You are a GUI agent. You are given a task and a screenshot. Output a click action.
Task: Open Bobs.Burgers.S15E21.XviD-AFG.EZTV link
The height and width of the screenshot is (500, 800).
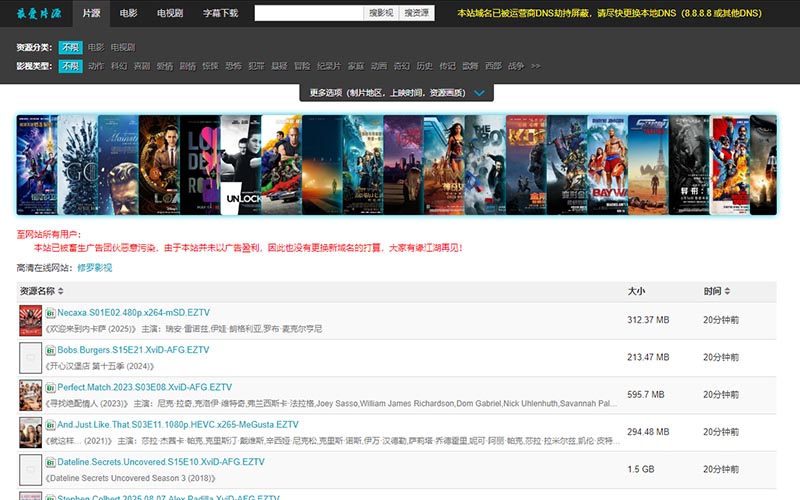133,349
